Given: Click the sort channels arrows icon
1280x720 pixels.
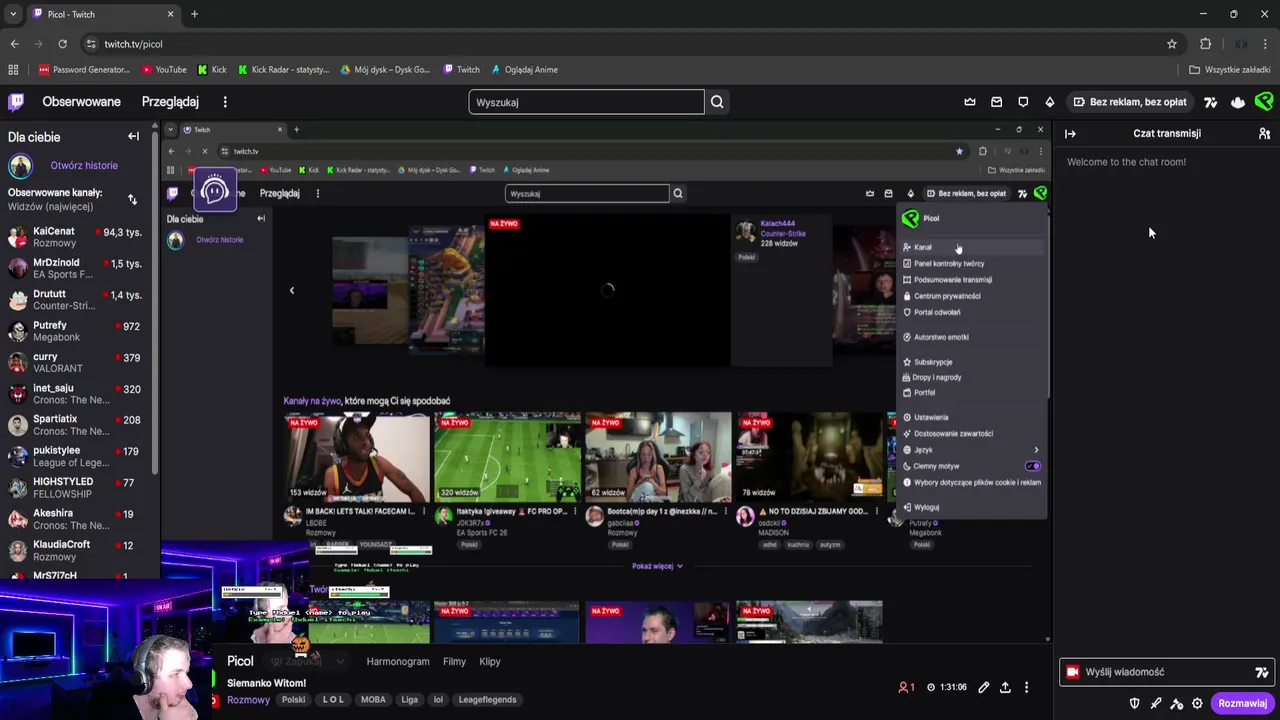Looking at the screenshot, I should (x=132, y=200).
